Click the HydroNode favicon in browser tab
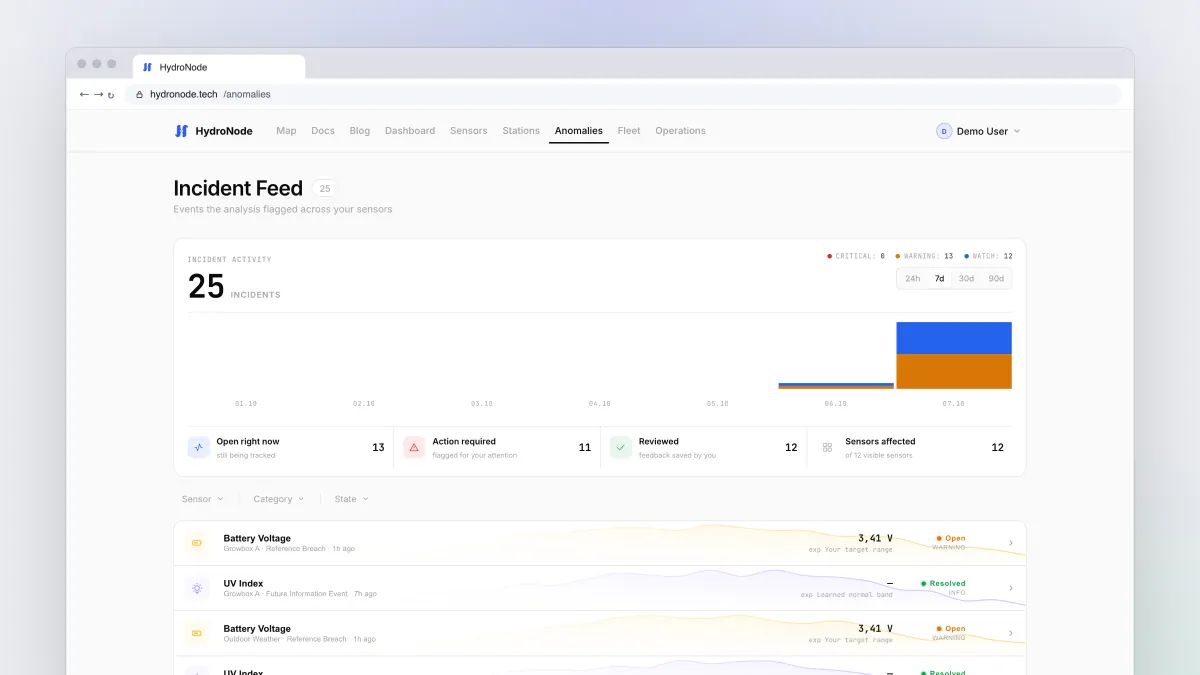Screen dimensions: 1200x675 (x=147, y=67)
